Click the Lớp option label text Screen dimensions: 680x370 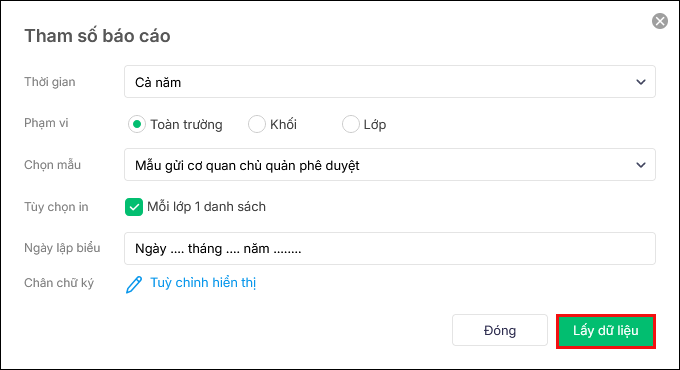pyautogui.click(x=375, y=125)
